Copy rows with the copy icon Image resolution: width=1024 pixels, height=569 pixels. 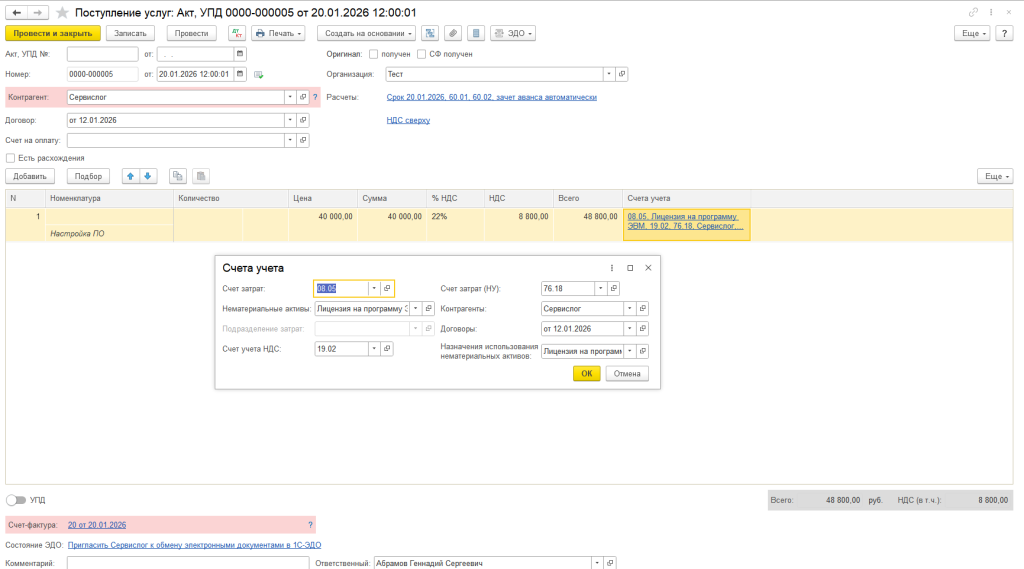point(178,176)
